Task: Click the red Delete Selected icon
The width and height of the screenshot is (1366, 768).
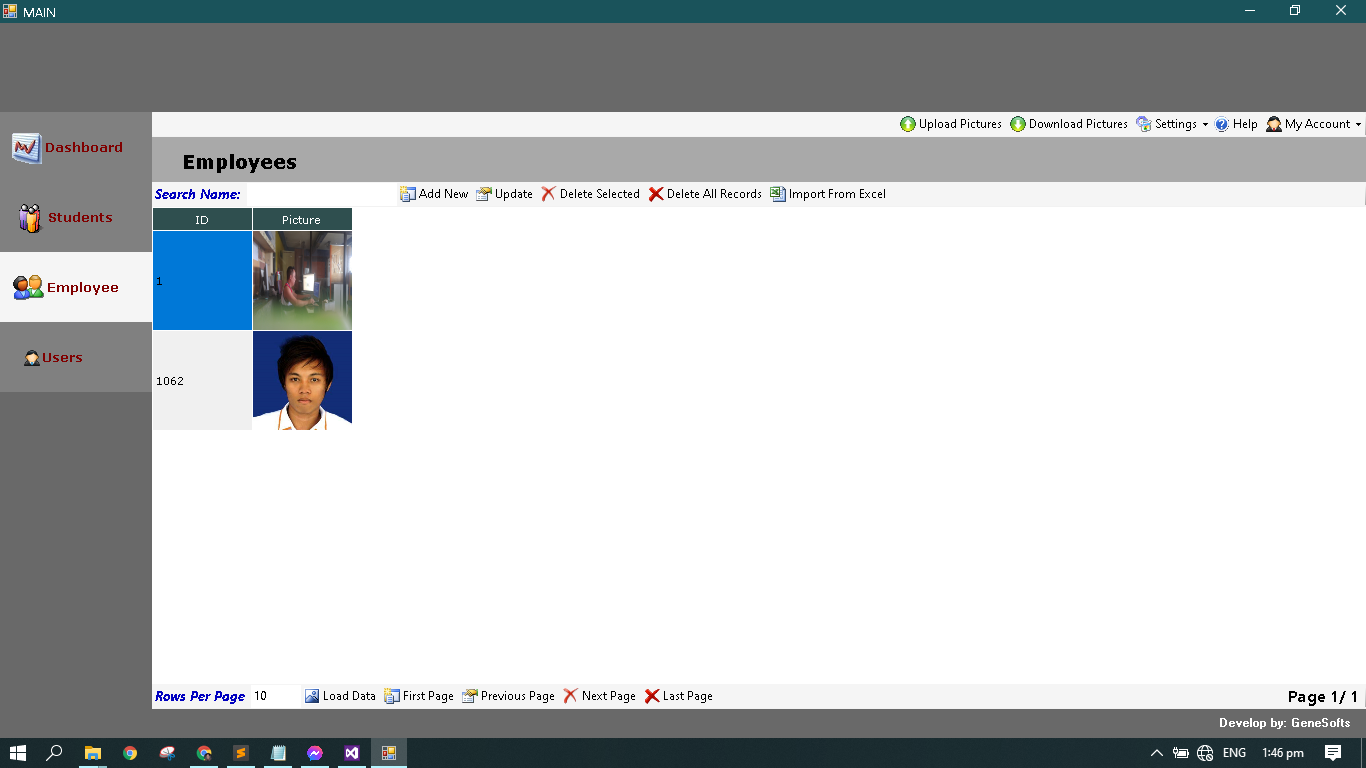Action: [549, 194]
